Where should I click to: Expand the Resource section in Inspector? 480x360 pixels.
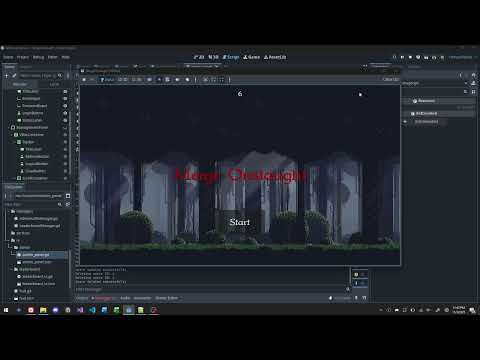tap(438, 101)
